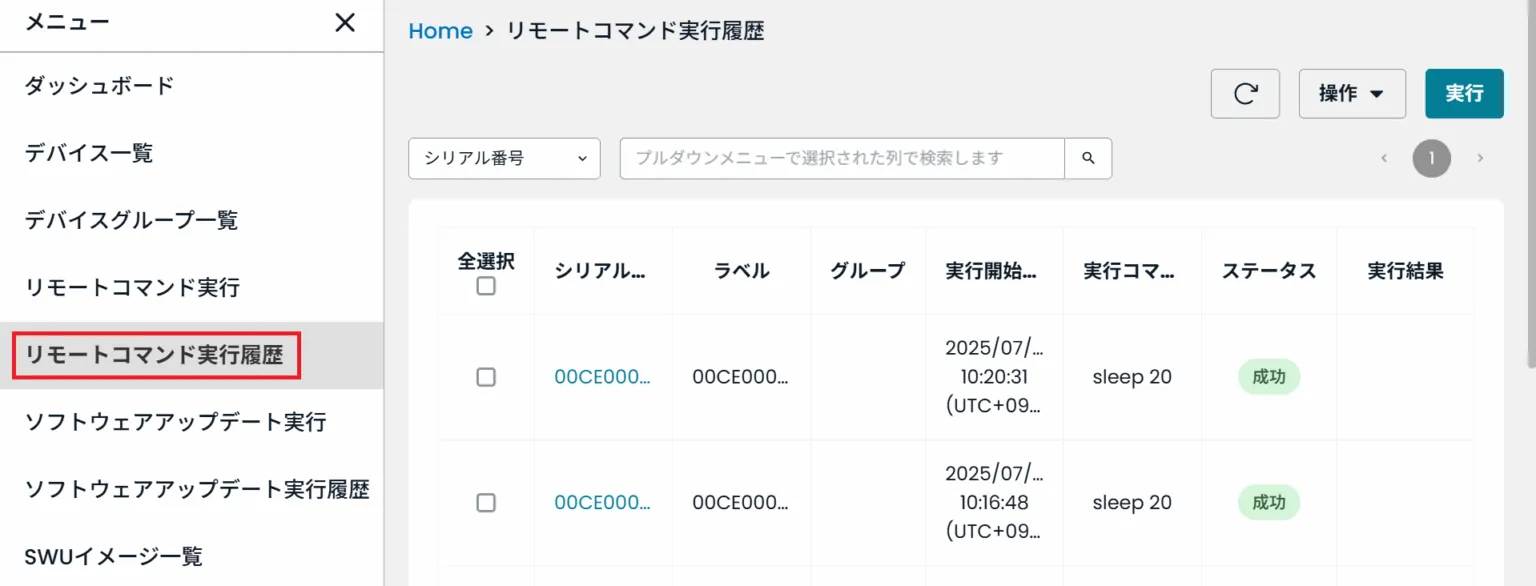
Task: Select page 1 in the pagination control
Action: coord(1431,158)
